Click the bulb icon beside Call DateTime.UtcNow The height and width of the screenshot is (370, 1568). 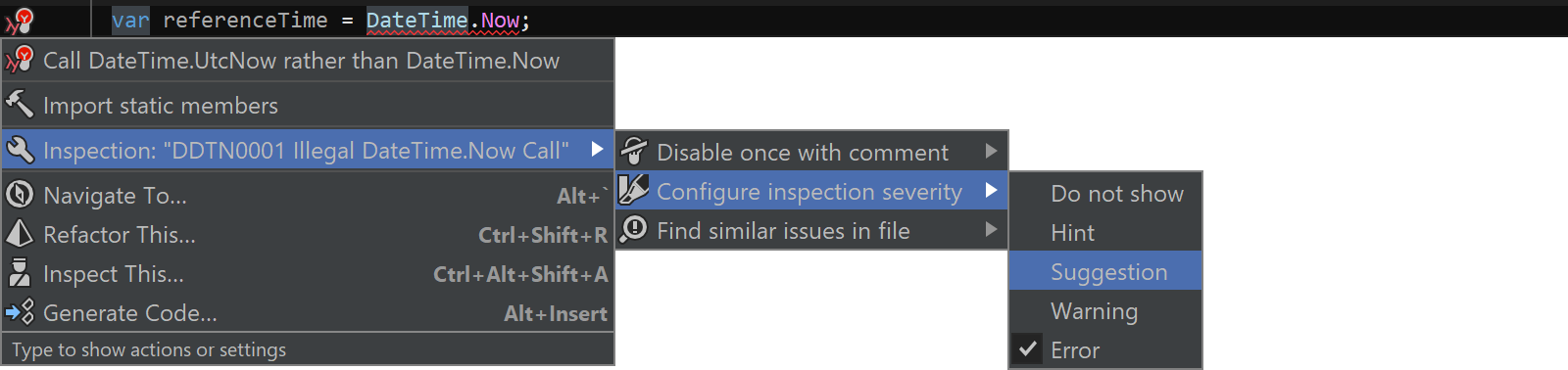click(x=20, y=60)
